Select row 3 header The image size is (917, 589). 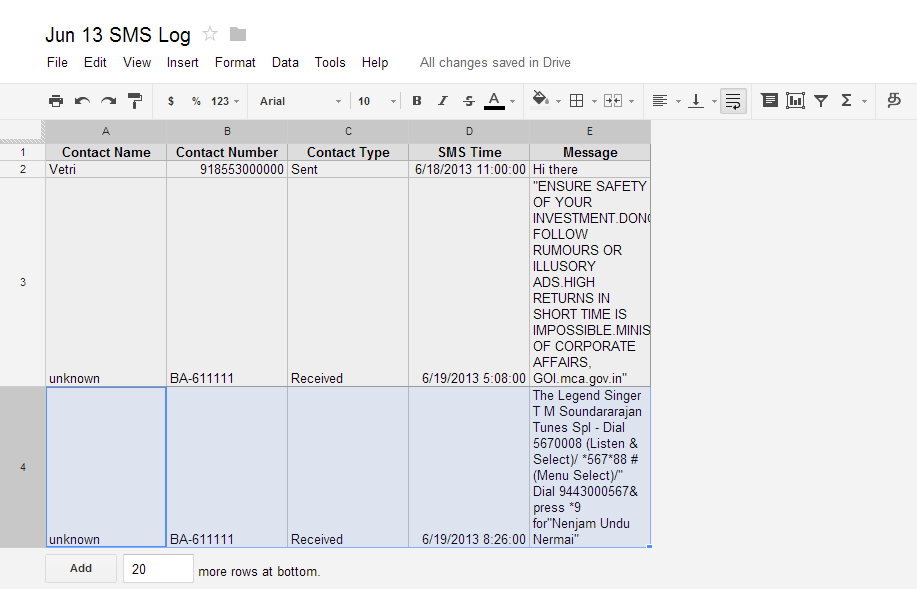click(x=23, y=282)
